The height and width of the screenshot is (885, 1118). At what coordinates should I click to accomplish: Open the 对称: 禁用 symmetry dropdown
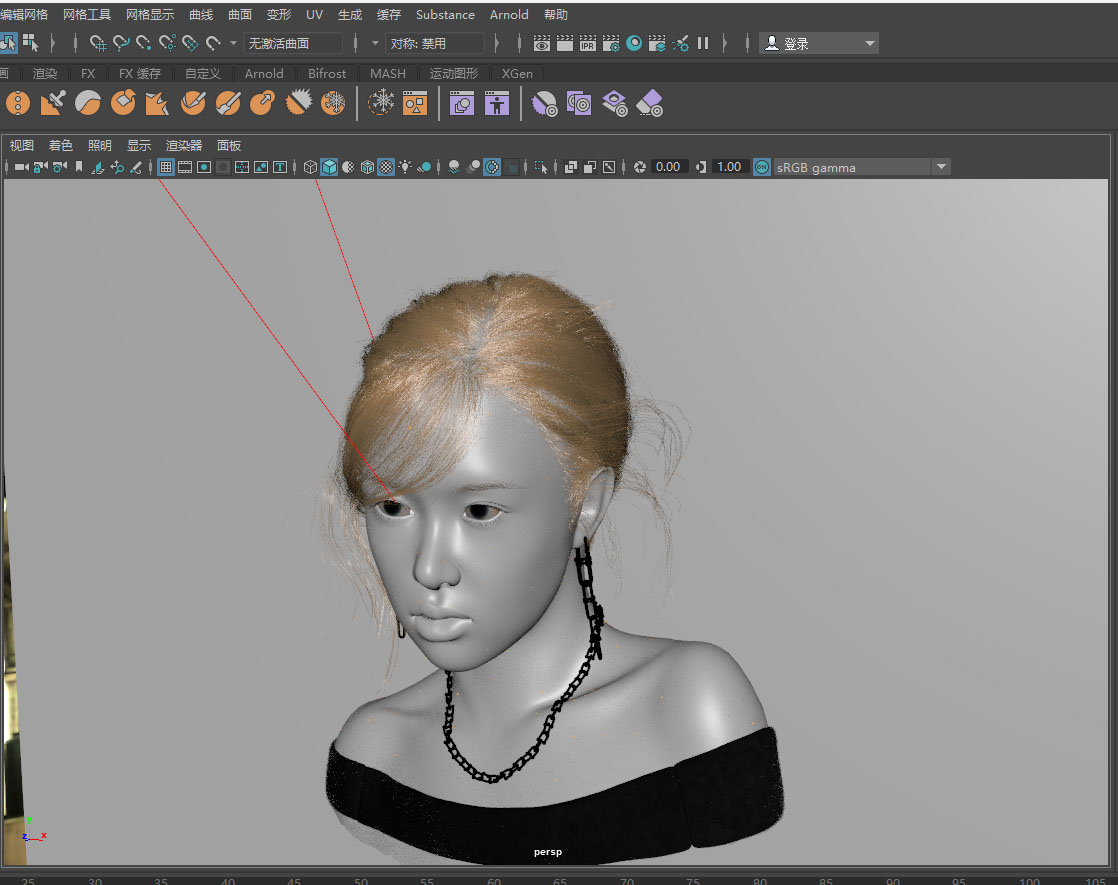[x=436, y=43]
